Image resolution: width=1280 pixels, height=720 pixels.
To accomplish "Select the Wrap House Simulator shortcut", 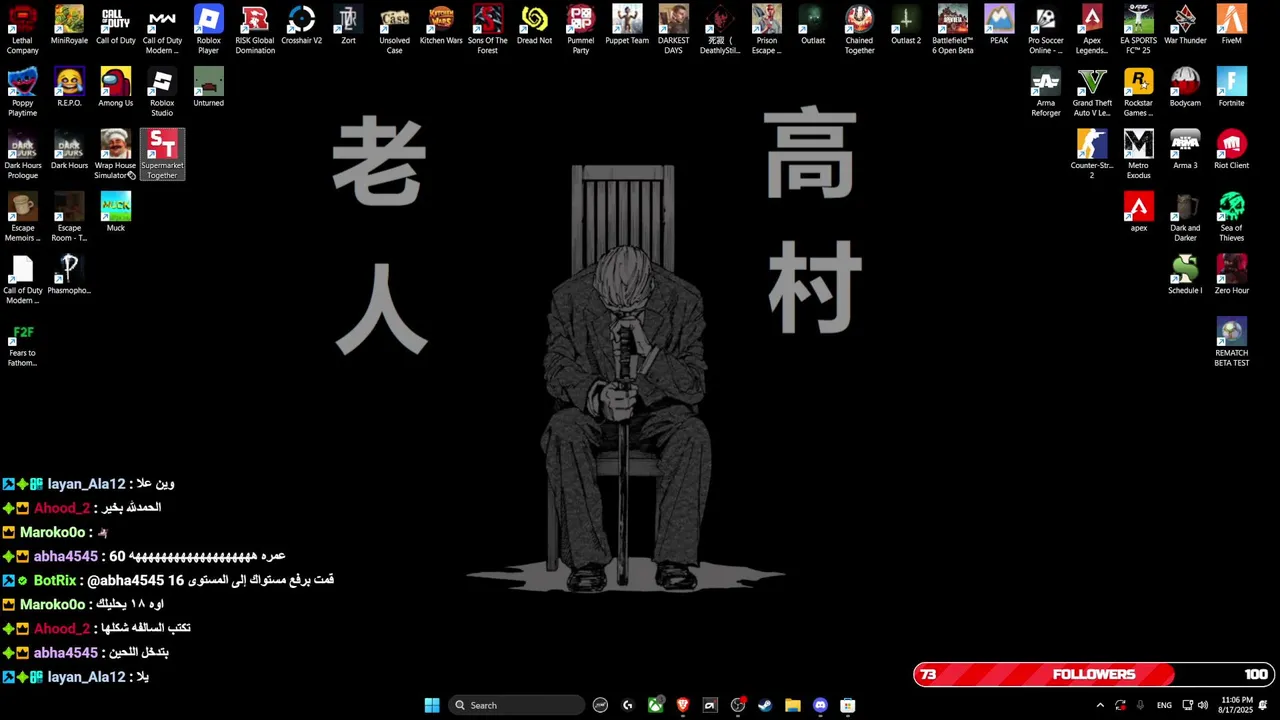I will (115, 155).
